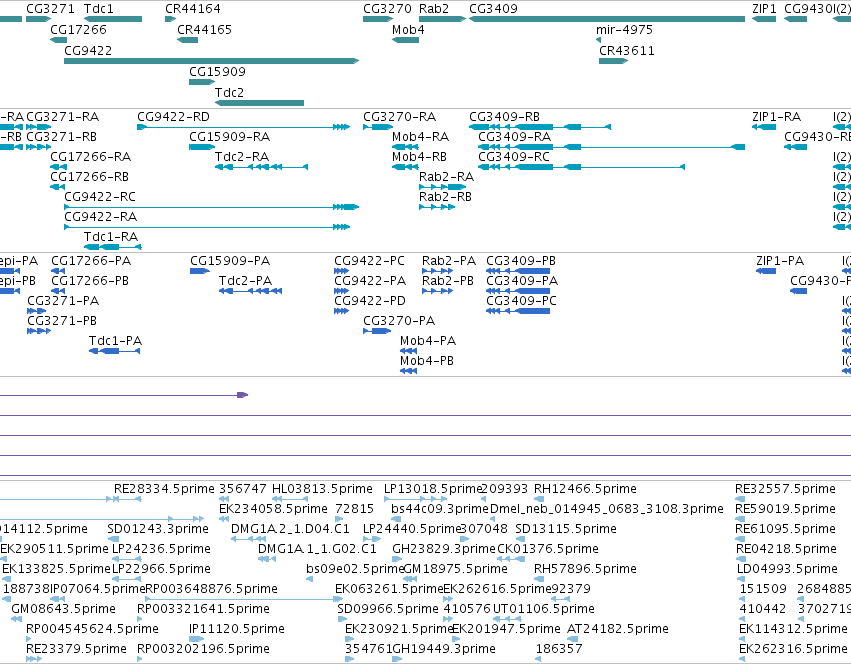Click the Tdc2 gene bar
851x664 pixels.
[259, 103]
